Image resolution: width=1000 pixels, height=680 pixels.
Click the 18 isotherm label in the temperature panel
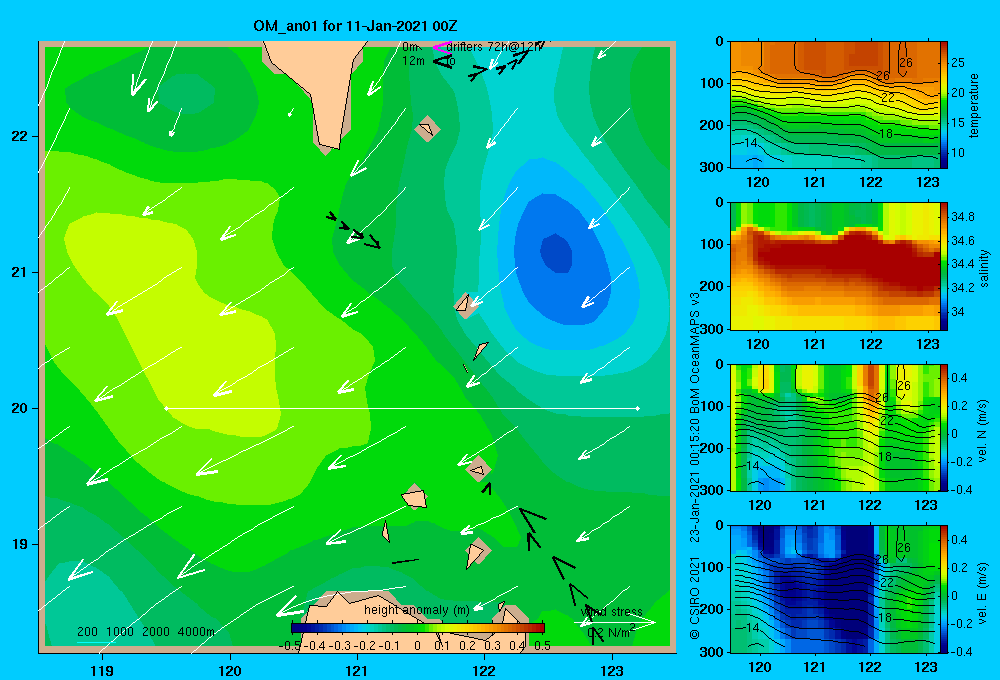pyautogui.click(x=886, y=134)
